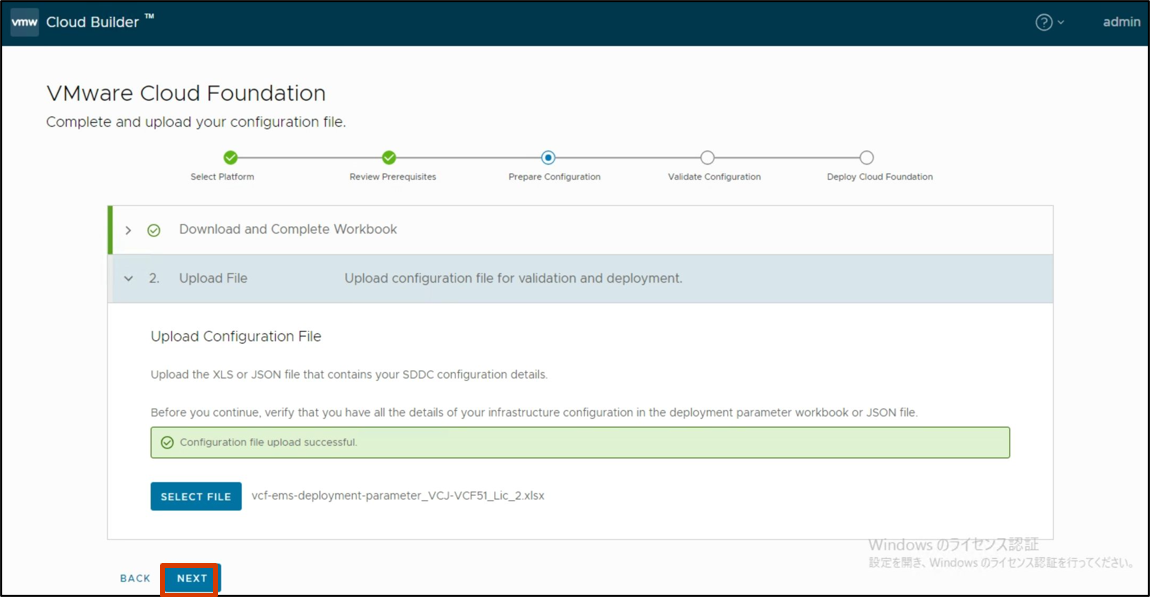This screenshot has height=597, width=1150.
Task: Click the Deploy Cloud Foundation step label
Action: 880,177
